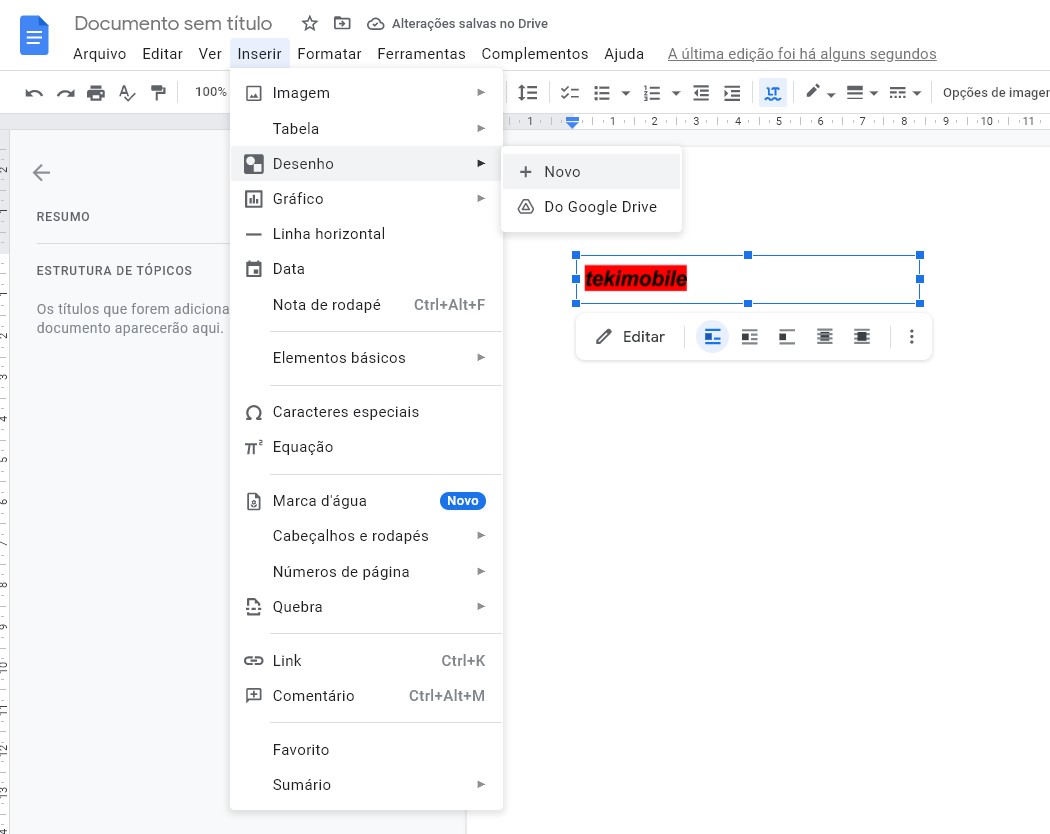Expand the Tabela submenu
Screen dimensions: 1050x834
coord(366,128)
